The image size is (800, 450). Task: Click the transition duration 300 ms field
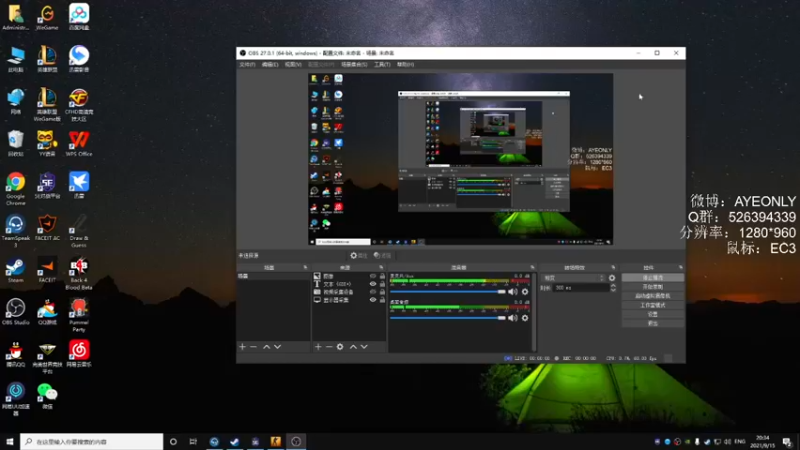tap(581, 288)
